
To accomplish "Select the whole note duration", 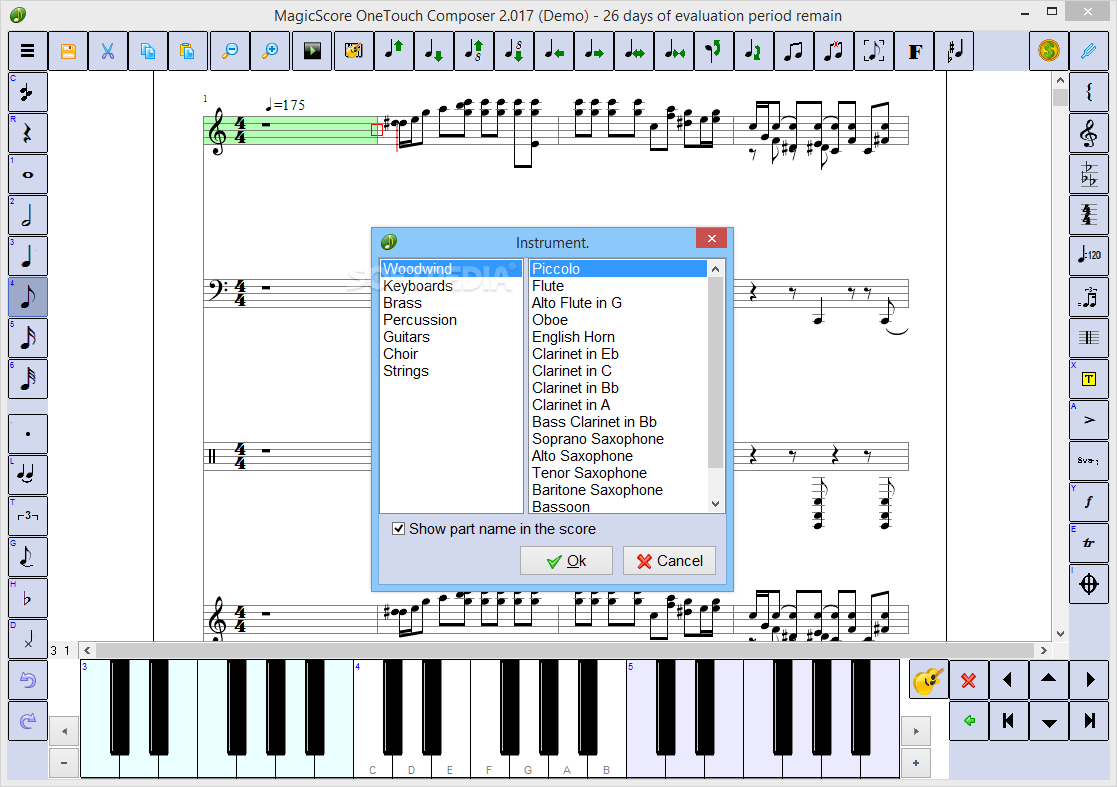I will point(28,174).
